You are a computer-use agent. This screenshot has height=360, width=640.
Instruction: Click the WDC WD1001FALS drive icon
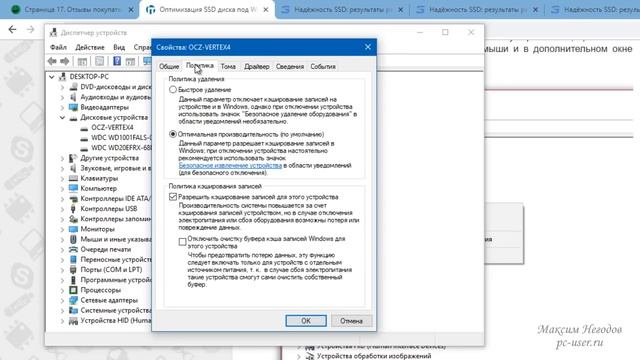coord(84,138)
